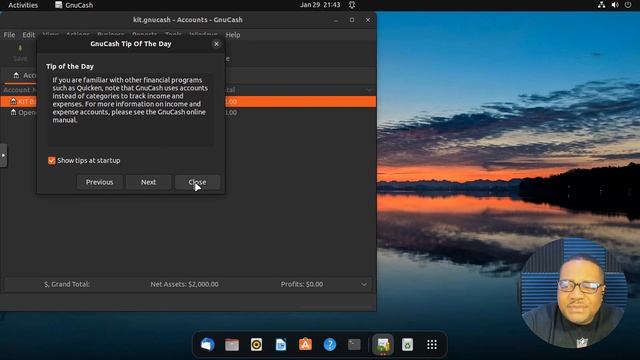Click the tip of the day text area
Image resolution: width=640 pixels, height=360 pixels.
point(131,109)
